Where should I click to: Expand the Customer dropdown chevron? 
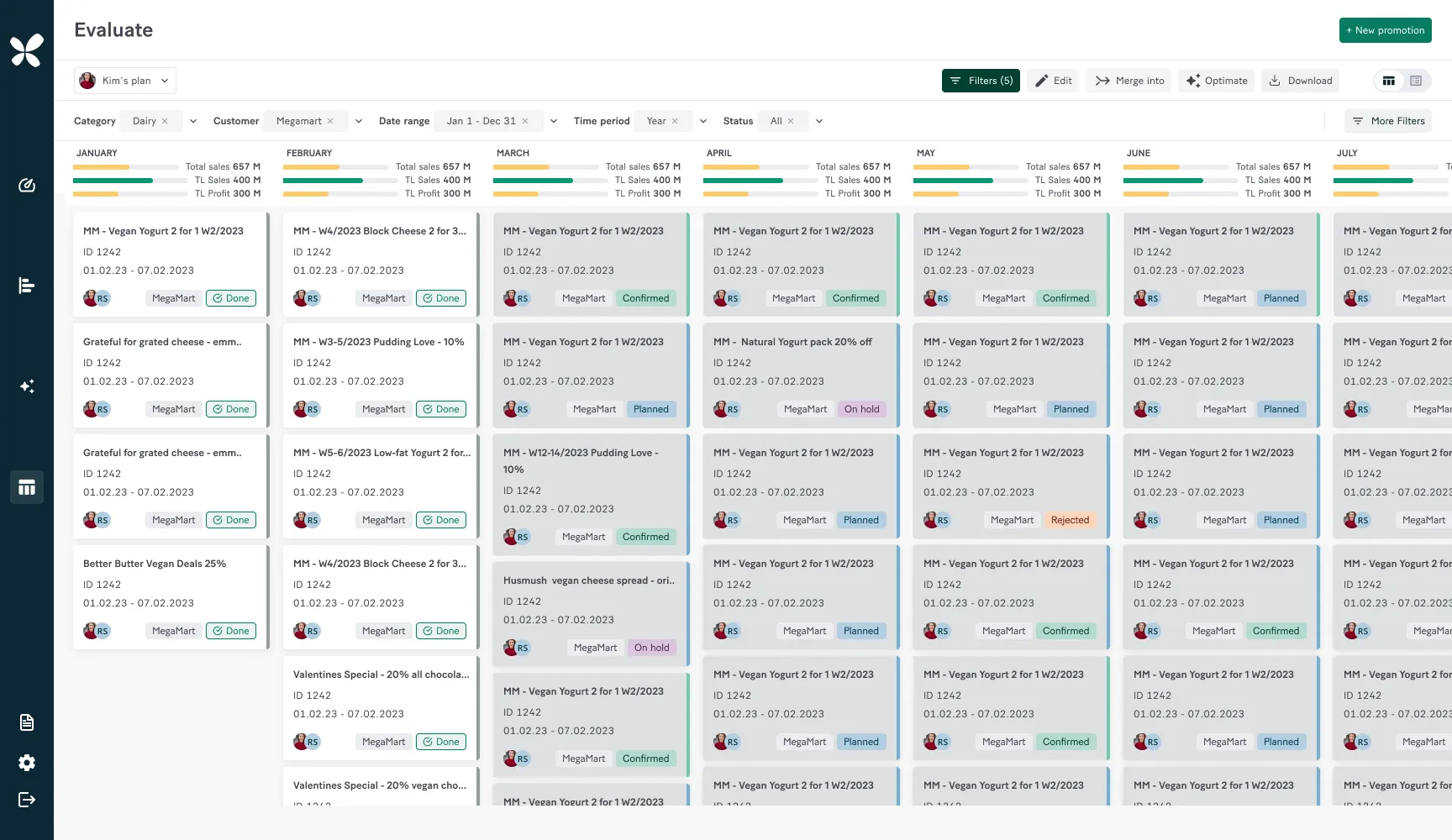(359, 121)
